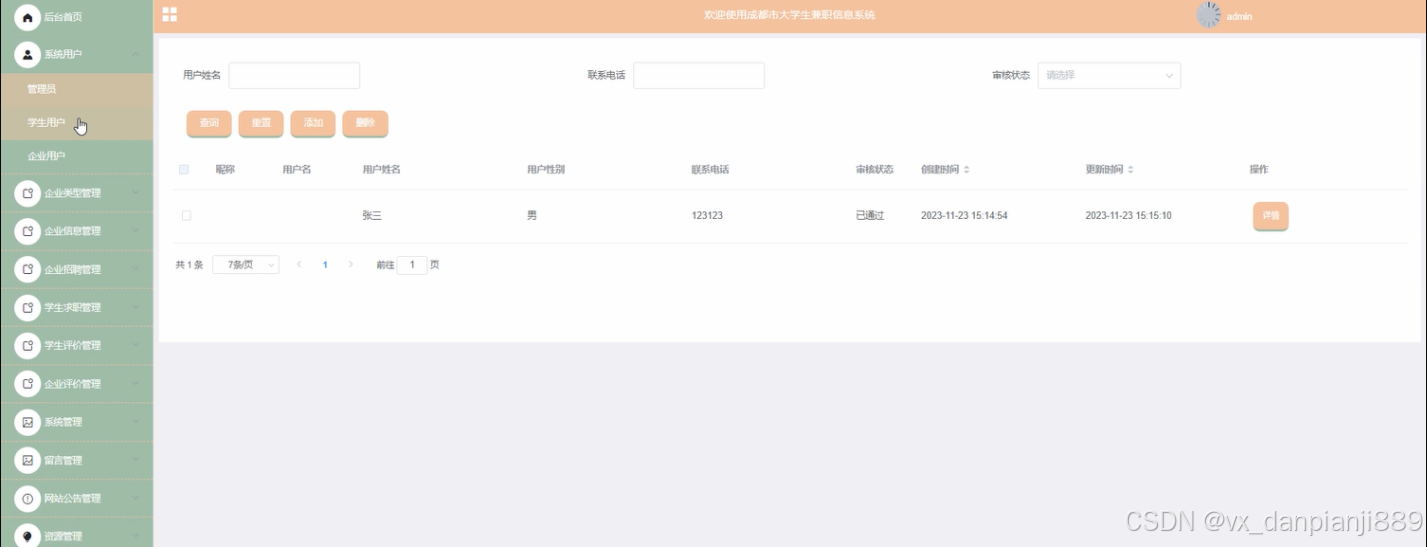
Task: Sort by 更新时间 using its sort arrows
Action: point(1130,170)
